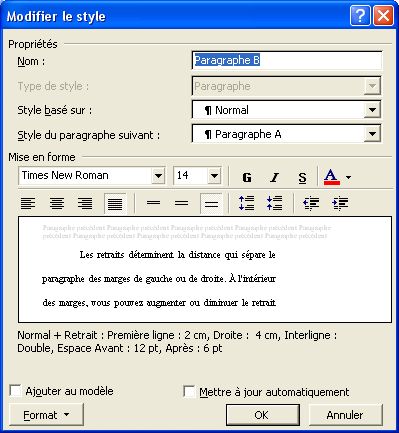
Task: Toggle bold formatting with the G button
Action: click(247, 177)
